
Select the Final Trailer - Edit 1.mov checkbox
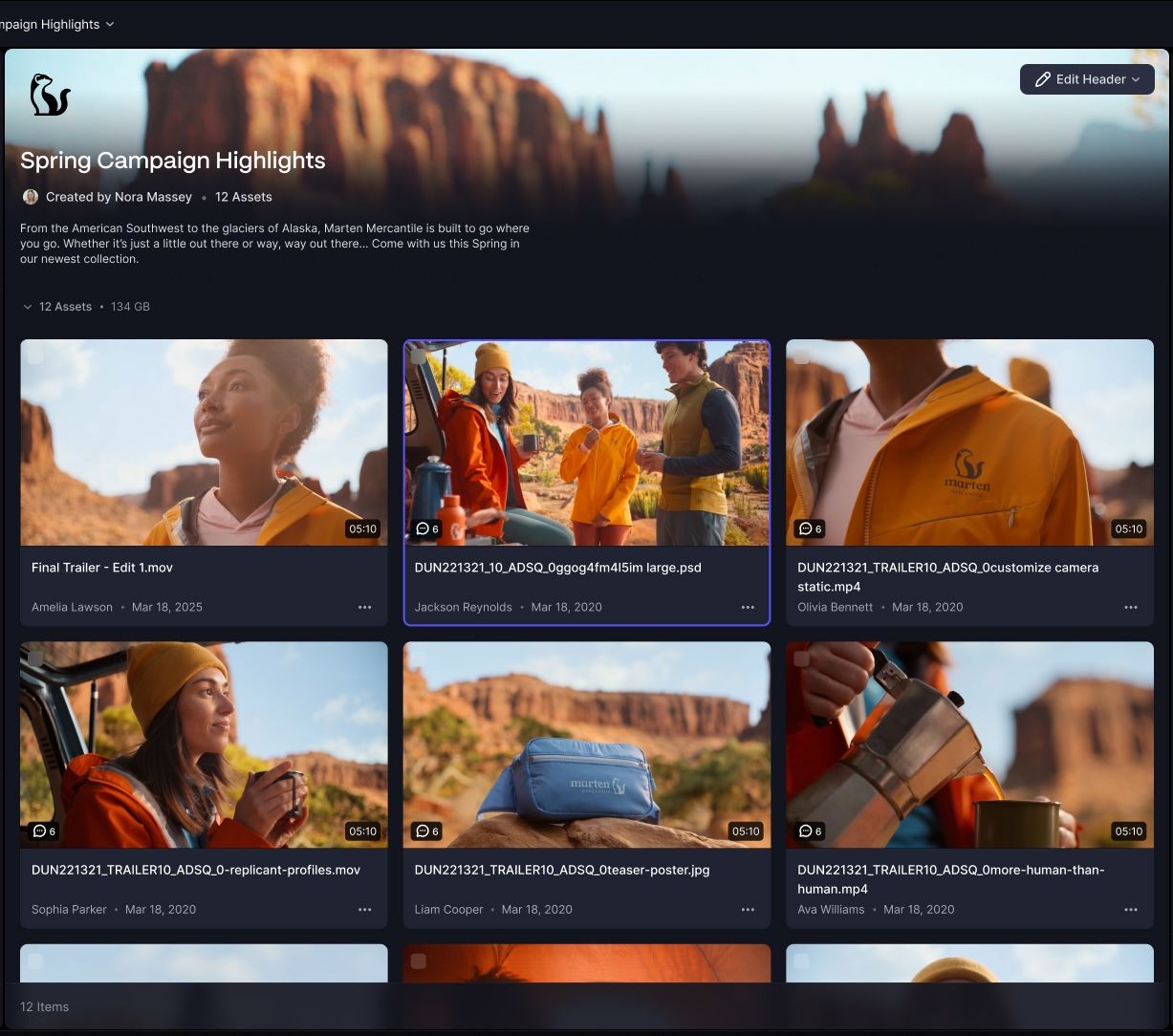click(35, 356)
